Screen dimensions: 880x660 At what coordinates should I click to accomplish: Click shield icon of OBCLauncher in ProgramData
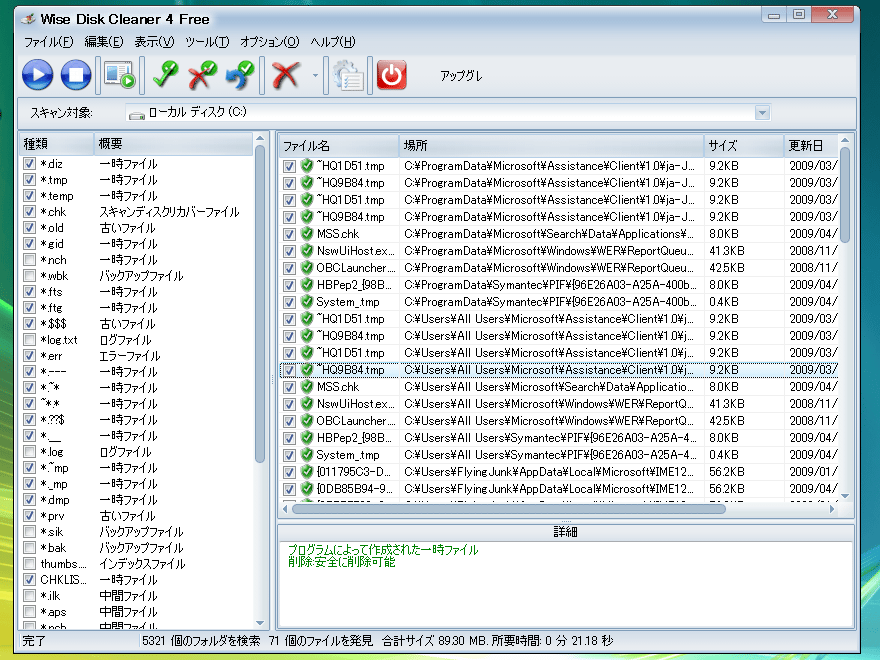pyautogui.click(x=306, y=268)
